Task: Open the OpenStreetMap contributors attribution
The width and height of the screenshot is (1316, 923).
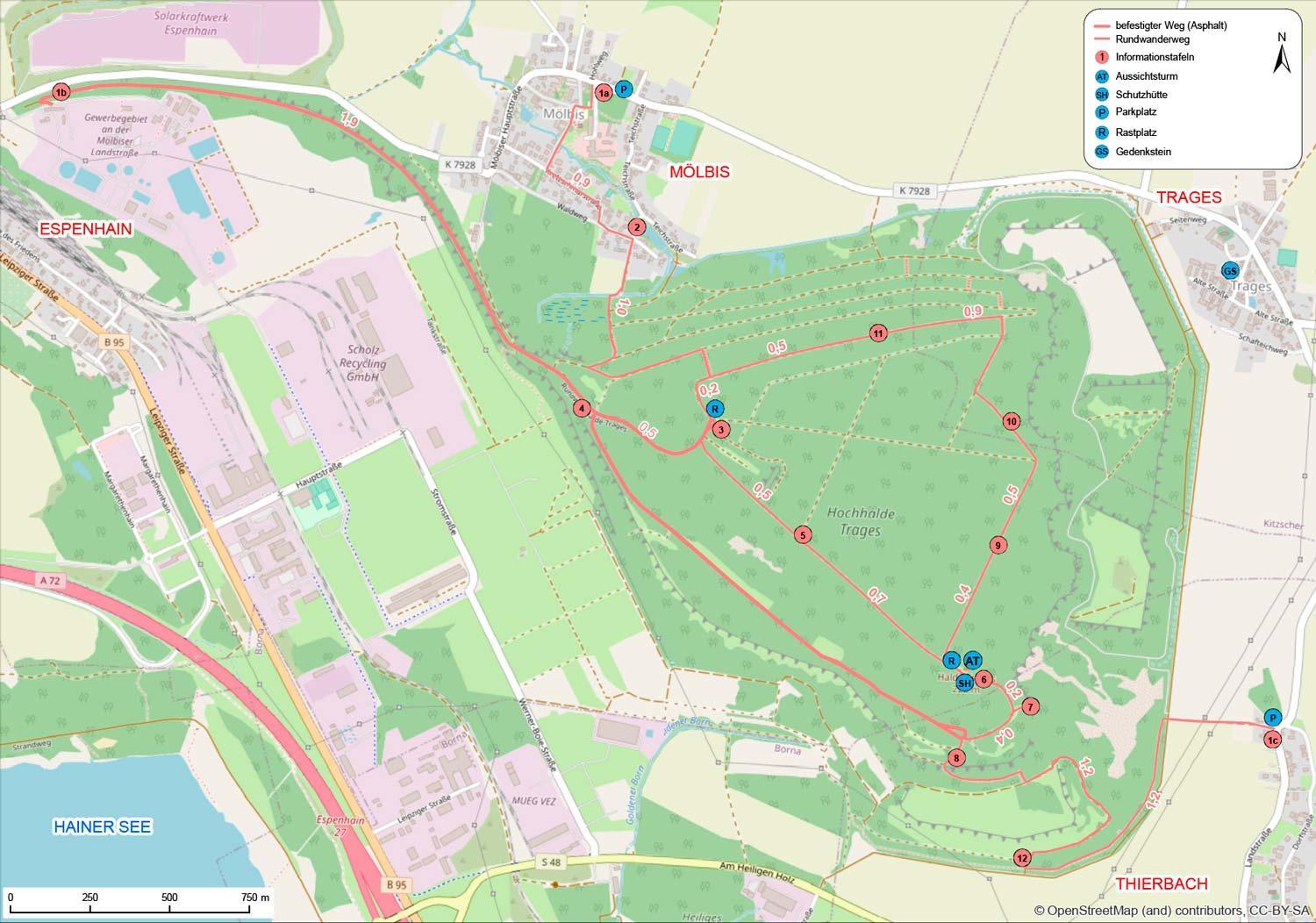Action: 1172,910
